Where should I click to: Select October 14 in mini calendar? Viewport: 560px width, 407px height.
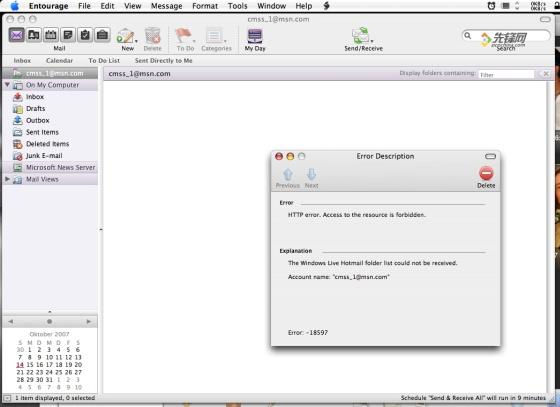[20, 365]
